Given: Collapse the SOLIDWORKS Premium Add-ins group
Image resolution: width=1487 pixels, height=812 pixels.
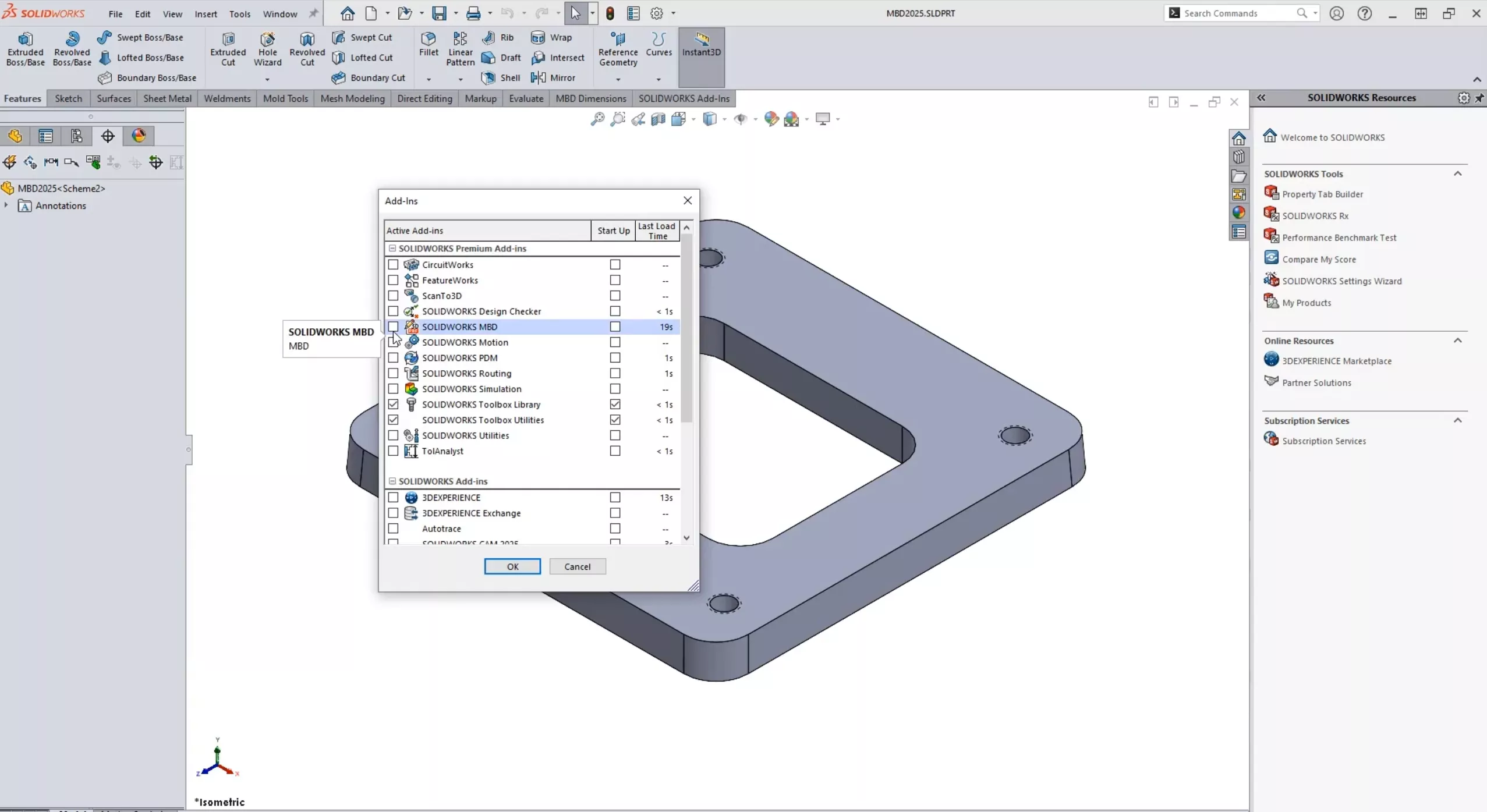Looking at the screenshot, I should (x=392, y=248).
